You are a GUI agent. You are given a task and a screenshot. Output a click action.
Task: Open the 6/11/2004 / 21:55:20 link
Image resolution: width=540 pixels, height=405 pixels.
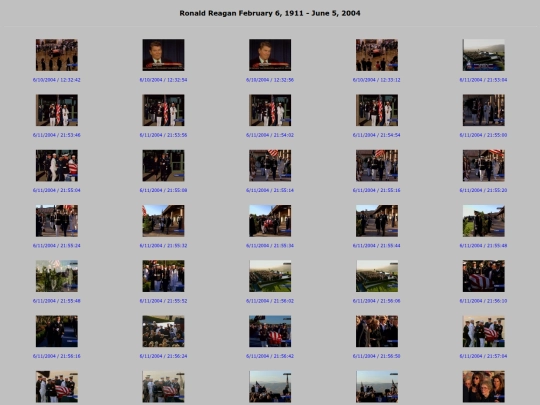[483, 190]
